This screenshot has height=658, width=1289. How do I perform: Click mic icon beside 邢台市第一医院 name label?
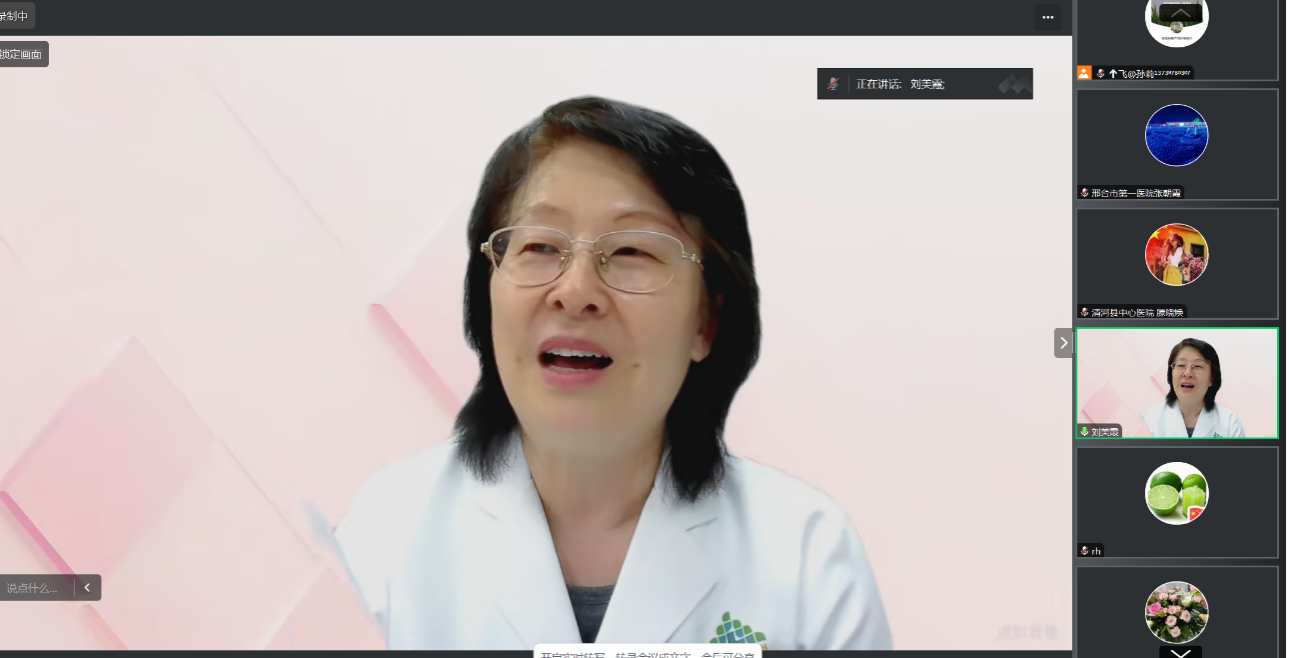[1085, 192]
